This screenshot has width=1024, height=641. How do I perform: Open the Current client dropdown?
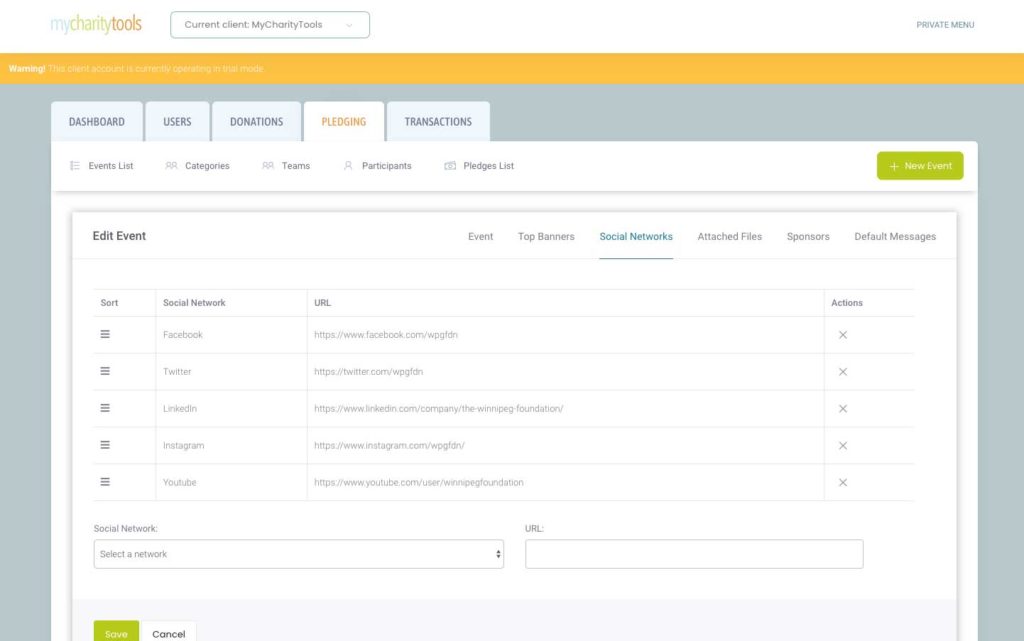[270, 25]
